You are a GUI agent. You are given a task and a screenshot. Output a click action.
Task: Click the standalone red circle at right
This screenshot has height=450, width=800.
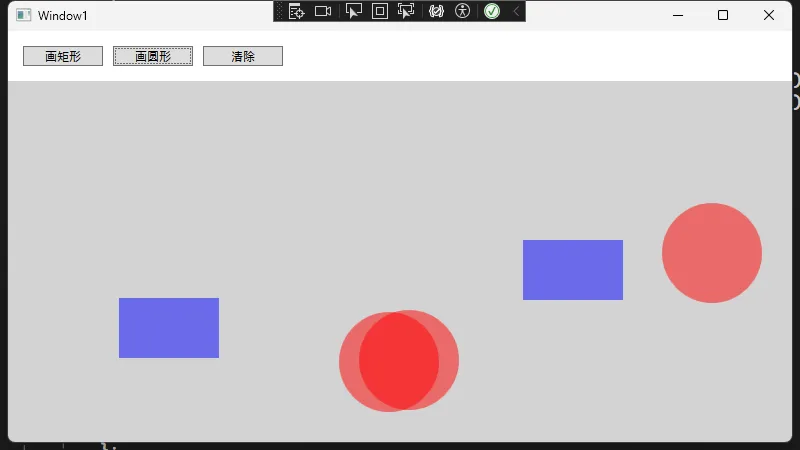point(712,253)
